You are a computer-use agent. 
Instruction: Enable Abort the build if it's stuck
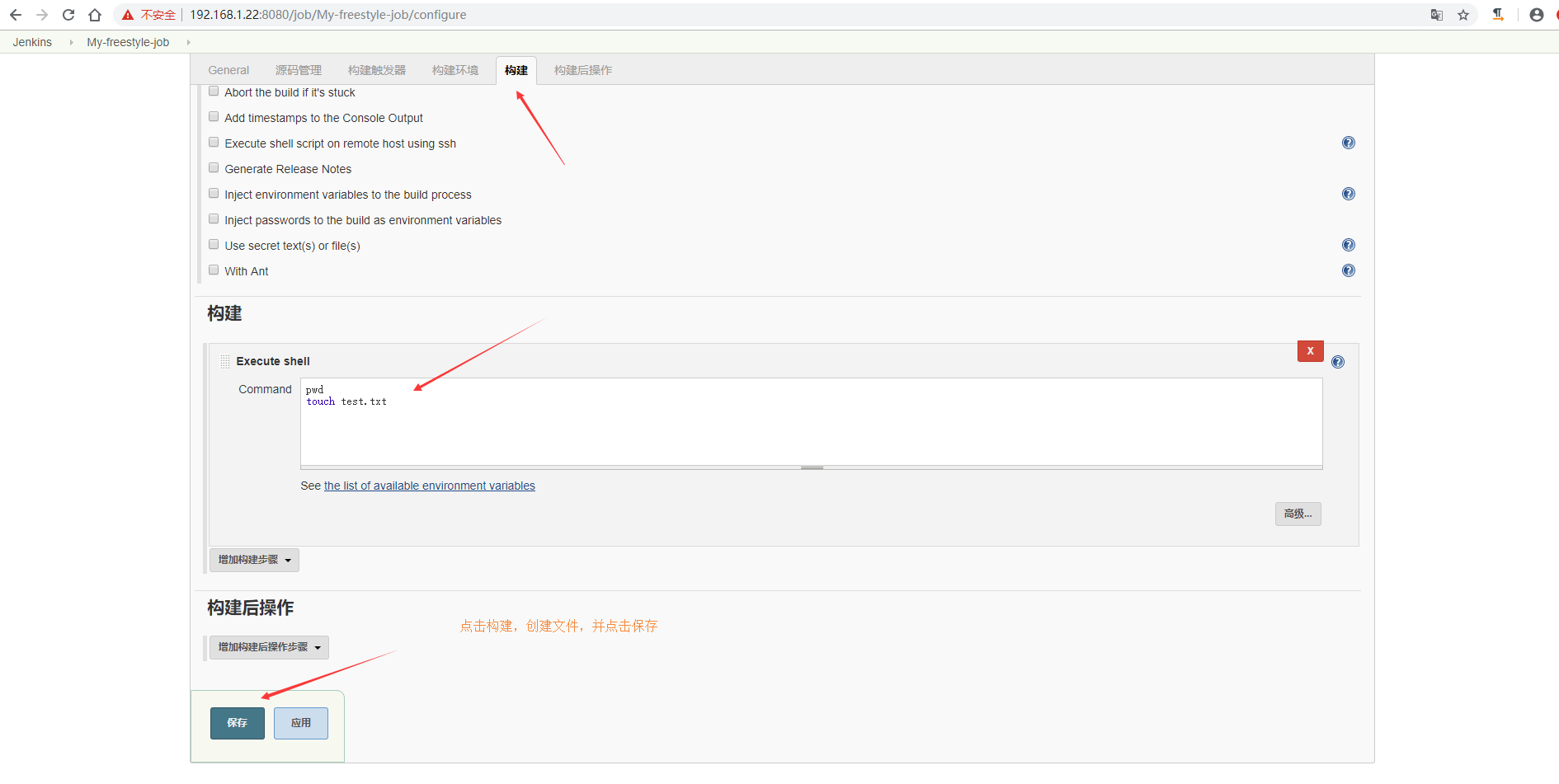coord(214,92)
